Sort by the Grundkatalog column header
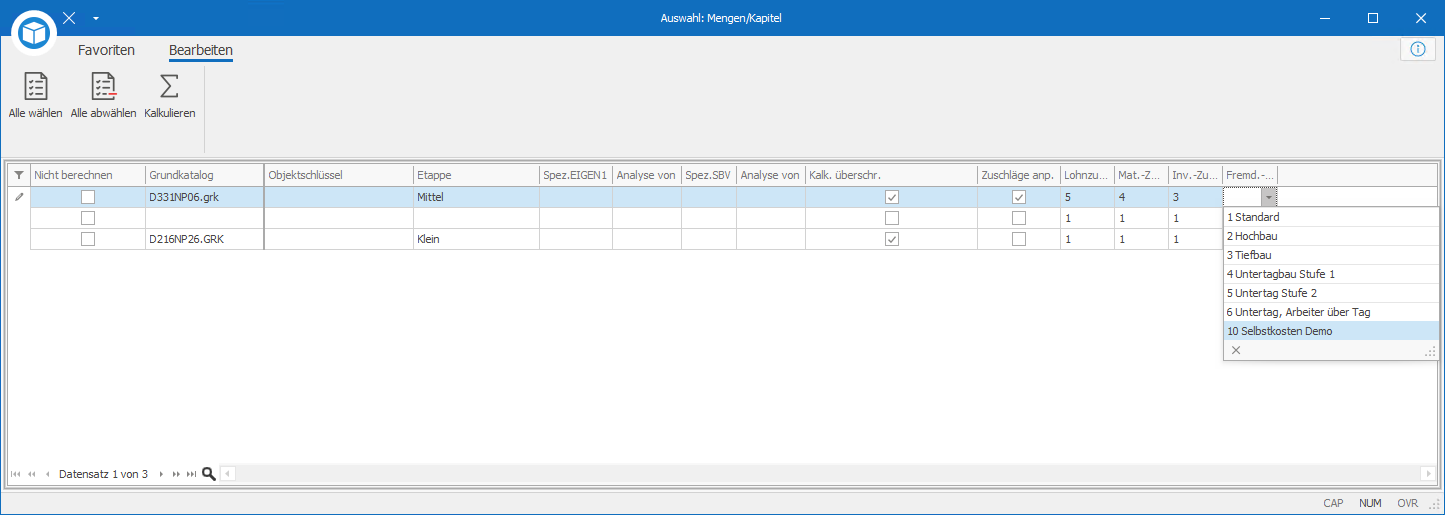 click(x=205, y=175)
